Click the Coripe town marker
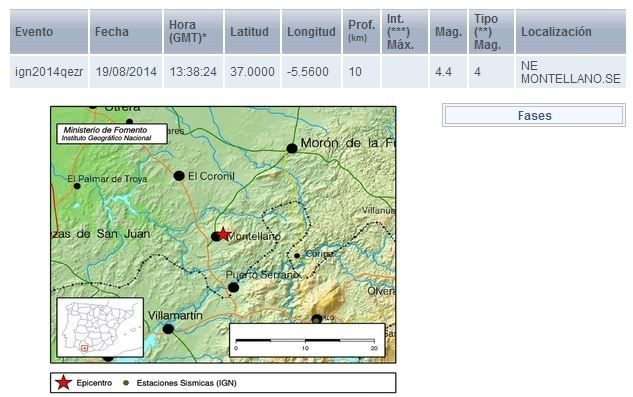633x397 pixels. click(x=297, y=256)
